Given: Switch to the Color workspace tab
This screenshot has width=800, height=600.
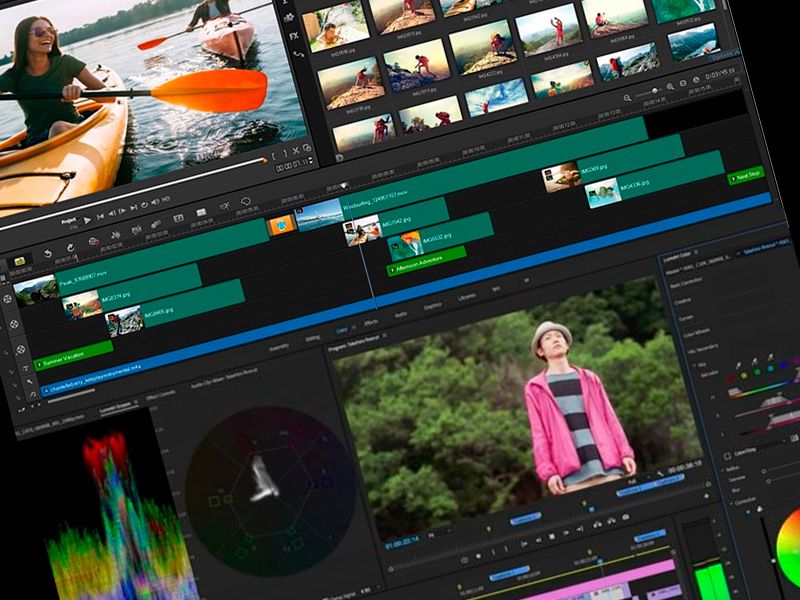Looking at the screenshot, I should [x=342, y=331].
